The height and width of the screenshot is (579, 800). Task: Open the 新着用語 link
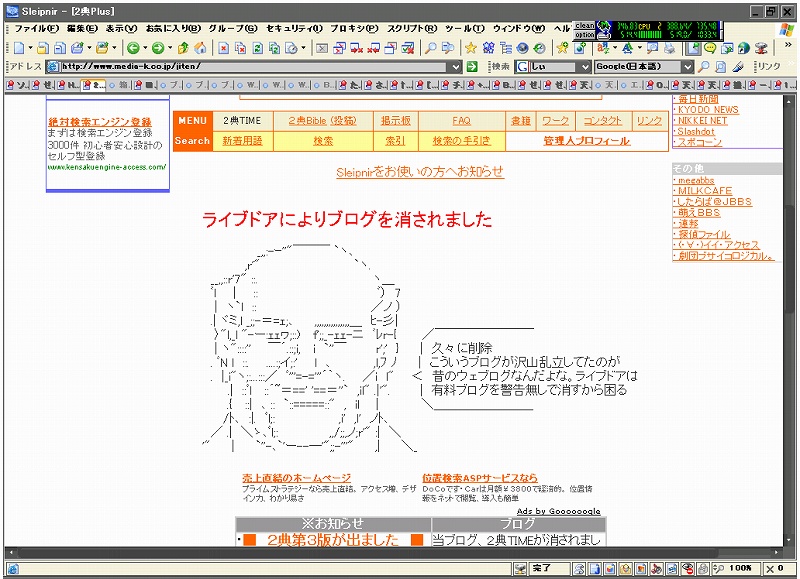(242, 141)
